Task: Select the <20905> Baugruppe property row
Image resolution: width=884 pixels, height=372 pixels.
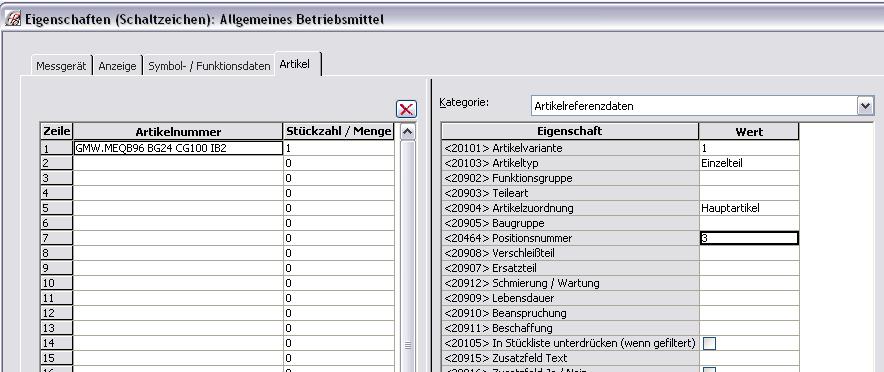Action: (570, 223)
